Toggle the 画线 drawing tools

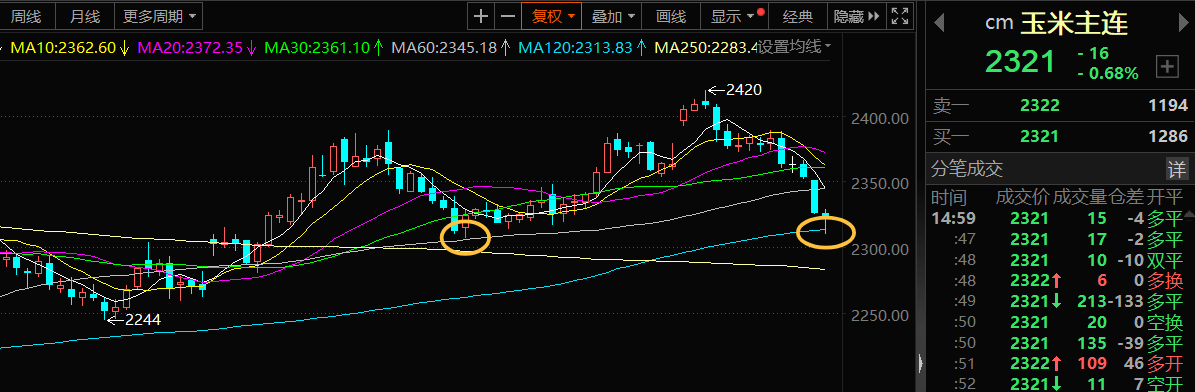tap(671, 16)
